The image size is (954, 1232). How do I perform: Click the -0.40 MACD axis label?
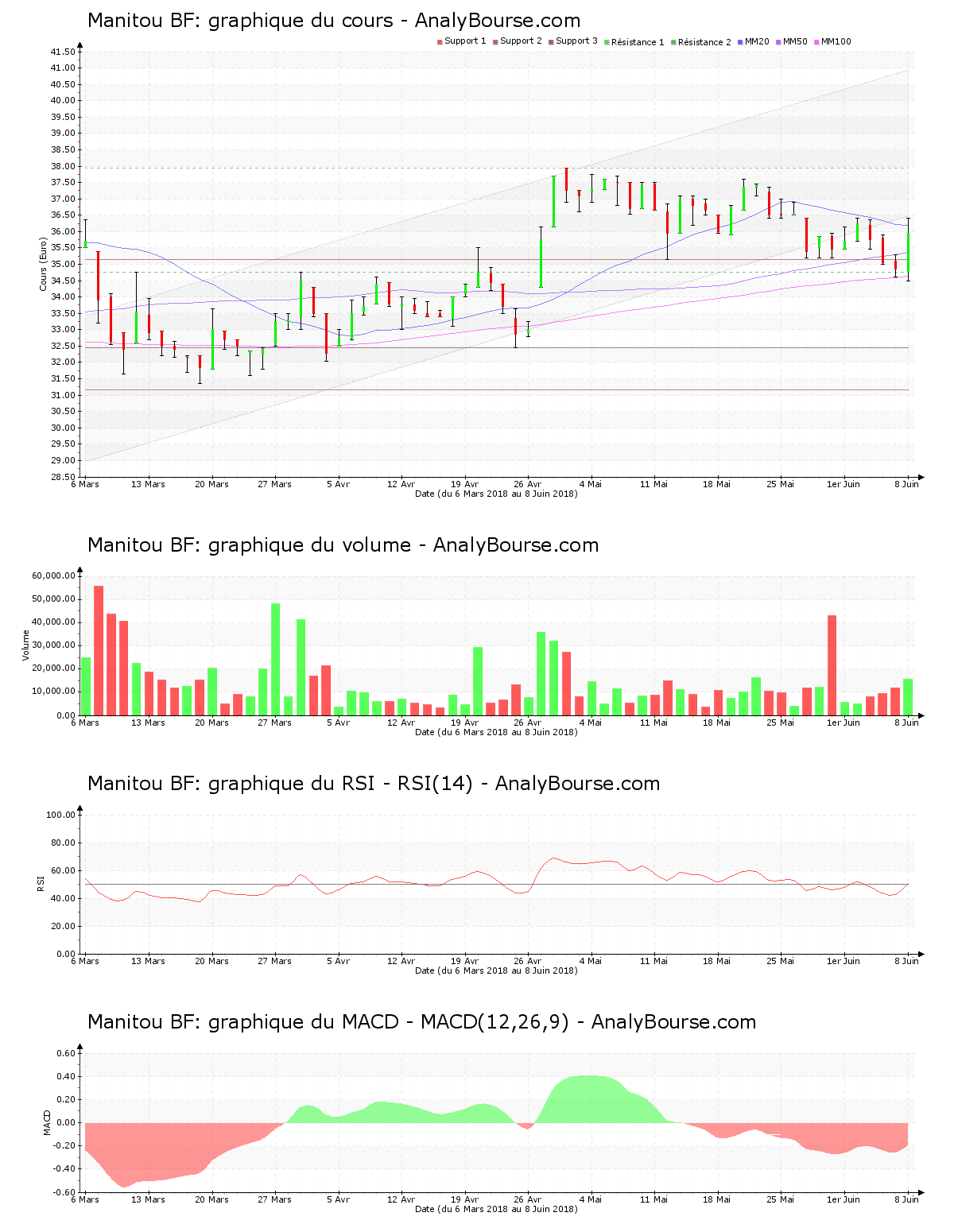(x=64, y=1168)
